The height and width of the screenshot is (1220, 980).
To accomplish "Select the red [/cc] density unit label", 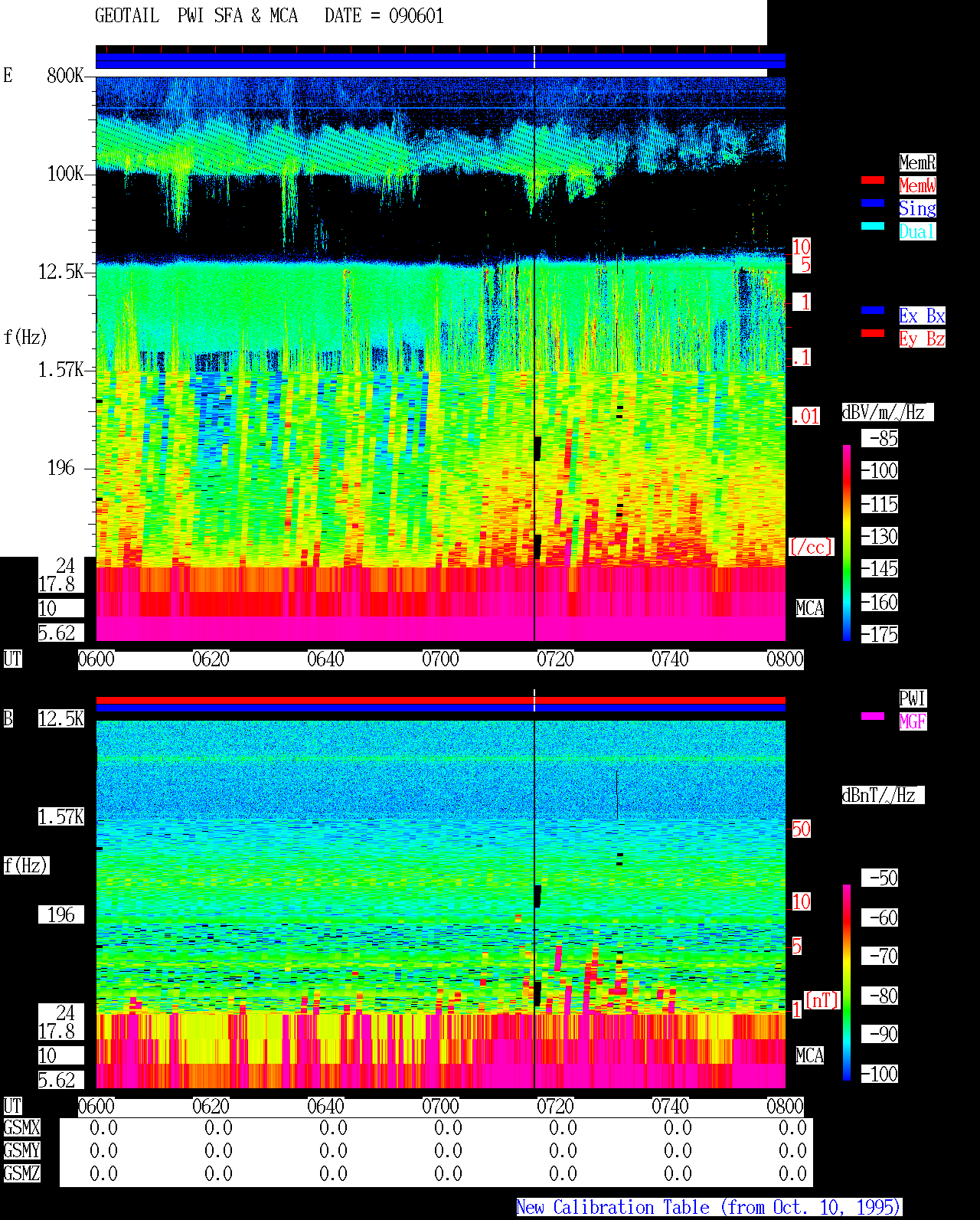I will (811, 547).
